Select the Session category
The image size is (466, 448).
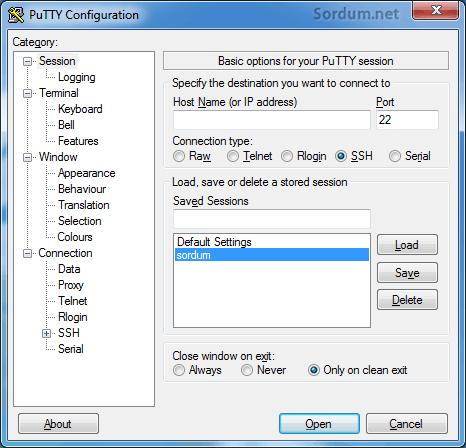click(x=57, y=61)
